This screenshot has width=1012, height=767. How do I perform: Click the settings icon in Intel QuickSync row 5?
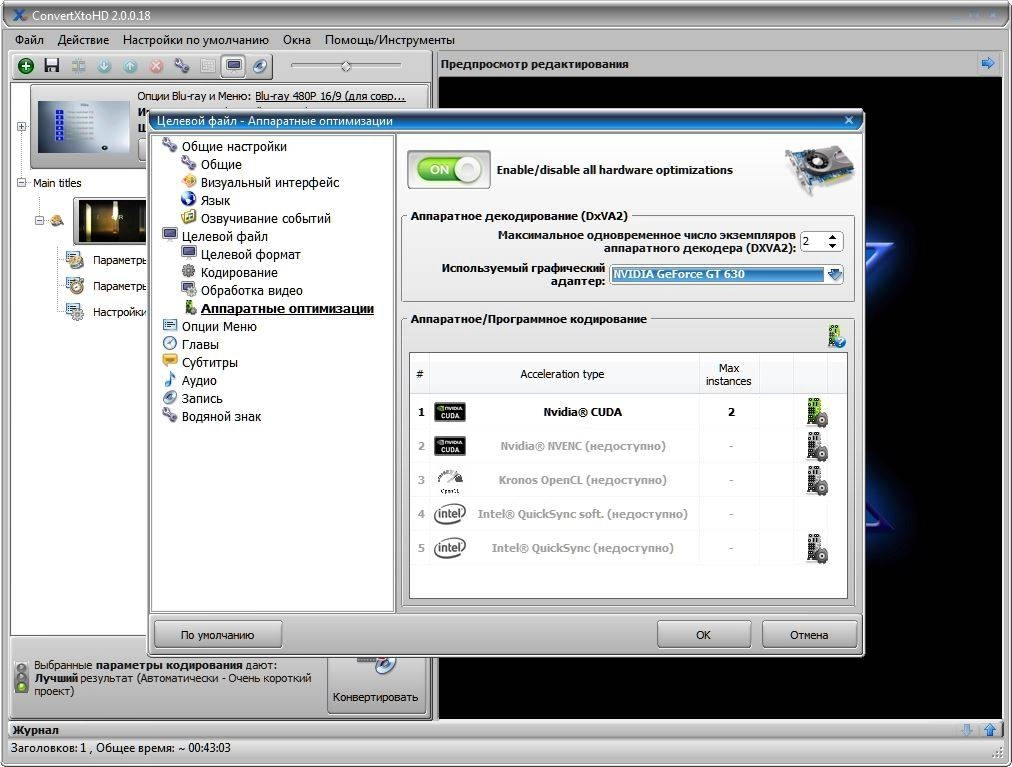(817, 548)
